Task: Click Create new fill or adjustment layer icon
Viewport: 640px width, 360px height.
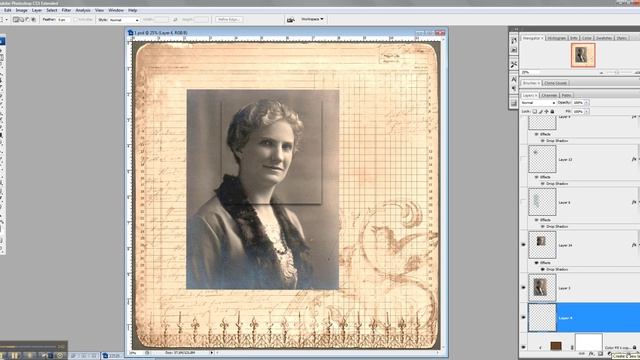Action: (609, 354)
